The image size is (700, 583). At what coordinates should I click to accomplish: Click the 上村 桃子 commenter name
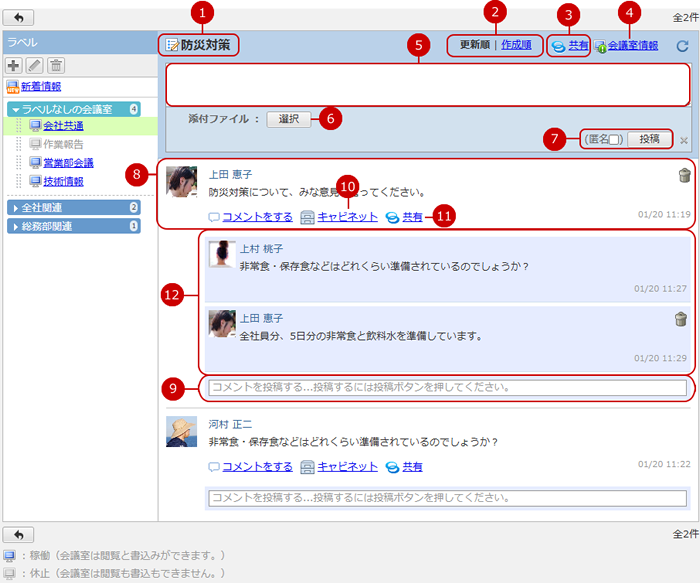pyautogui.click(x=262, y=249)
